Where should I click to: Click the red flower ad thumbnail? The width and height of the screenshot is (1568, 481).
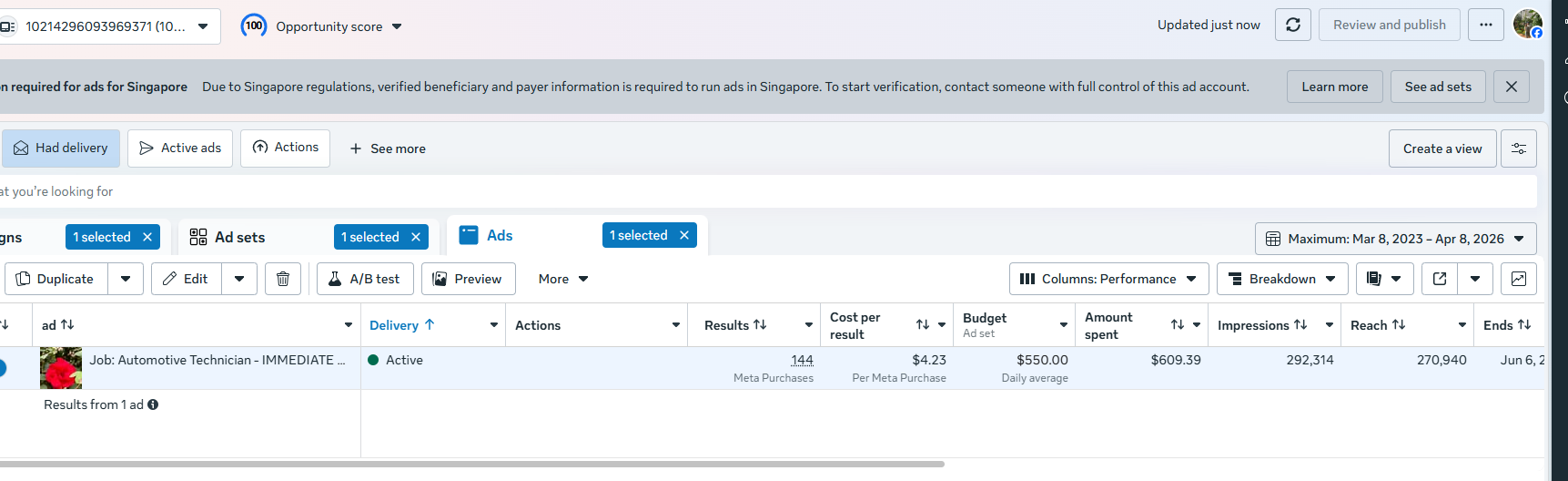click(x=61, y=368)
